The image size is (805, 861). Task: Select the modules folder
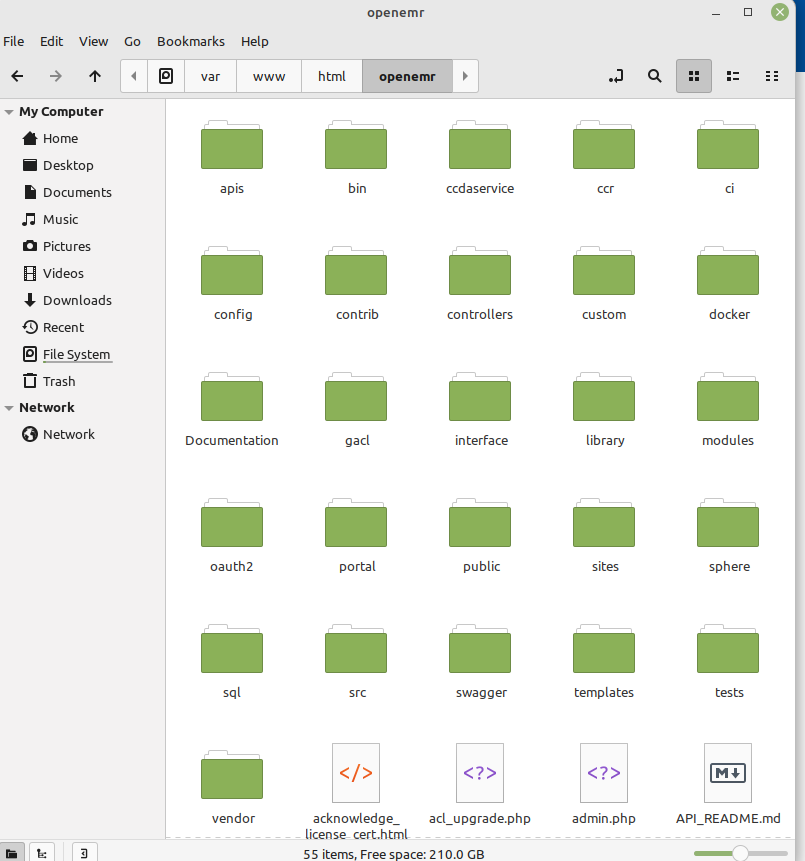coord(728,410)
